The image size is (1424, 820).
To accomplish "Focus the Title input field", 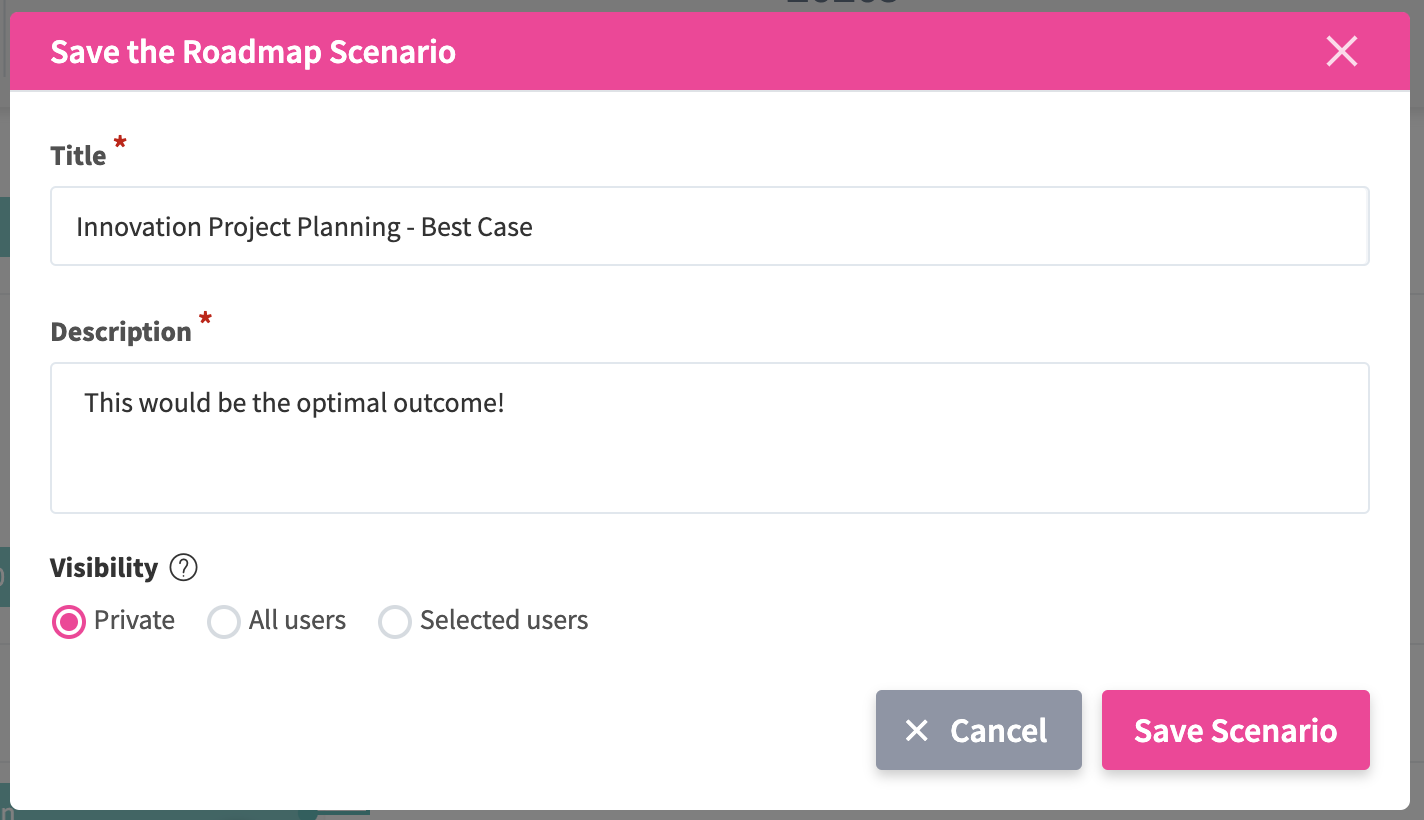I will 900,227.
